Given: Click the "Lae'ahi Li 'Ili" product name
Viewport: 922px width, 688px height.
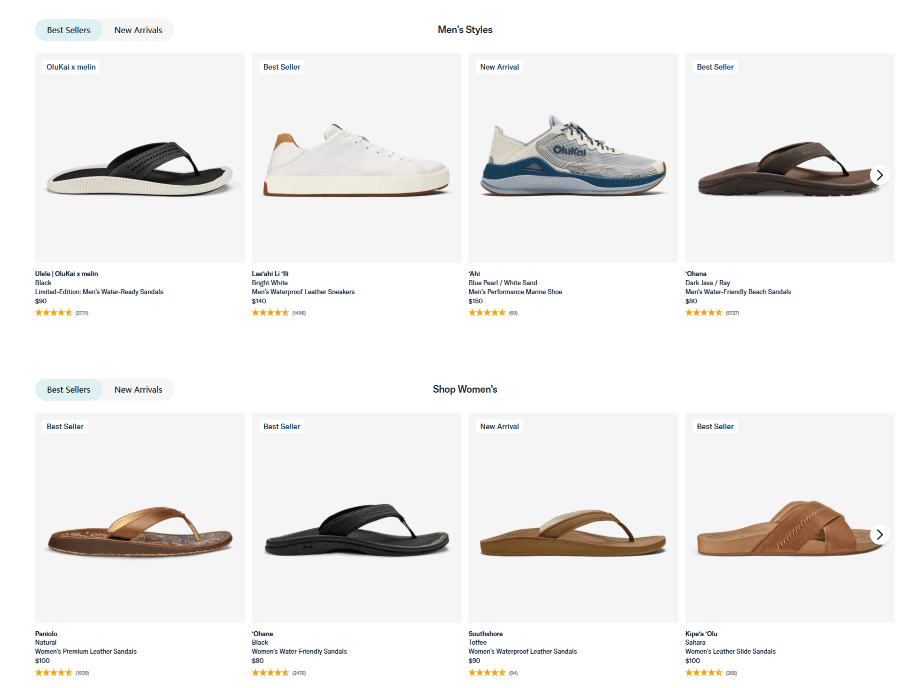Looking at the screenshot, I should click(270, 273).
